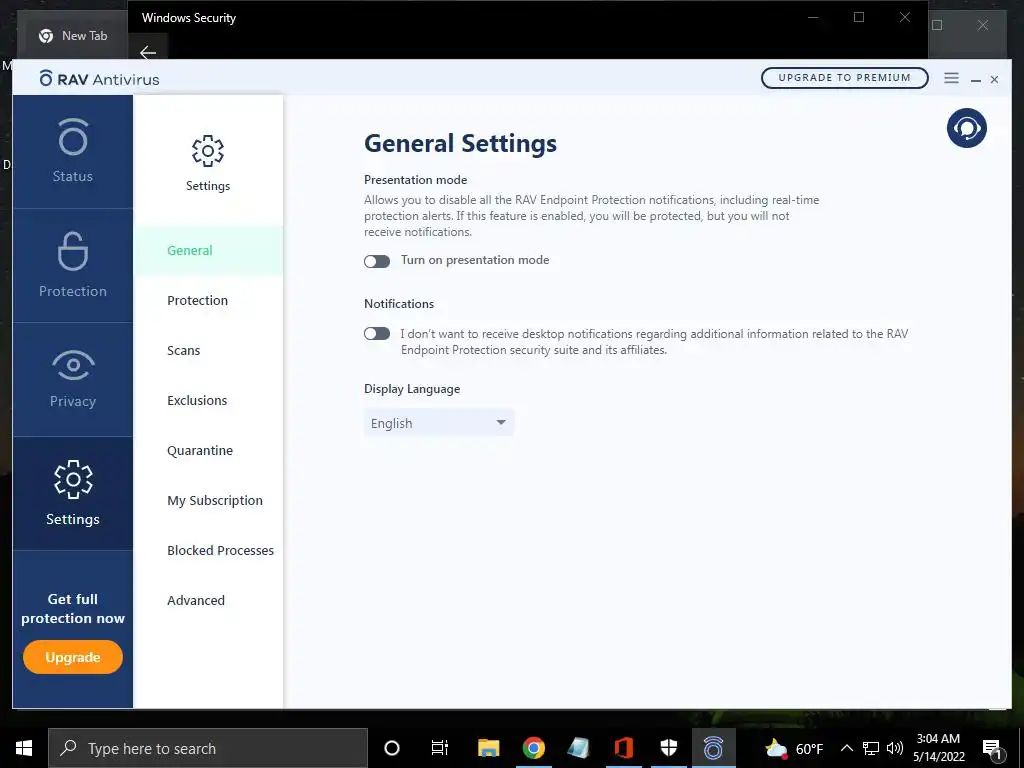Show hidden system tray icons
Image resolution: width=1024 pixels, height=768 pixels.
pyautogui.click(x=846, y=748)
